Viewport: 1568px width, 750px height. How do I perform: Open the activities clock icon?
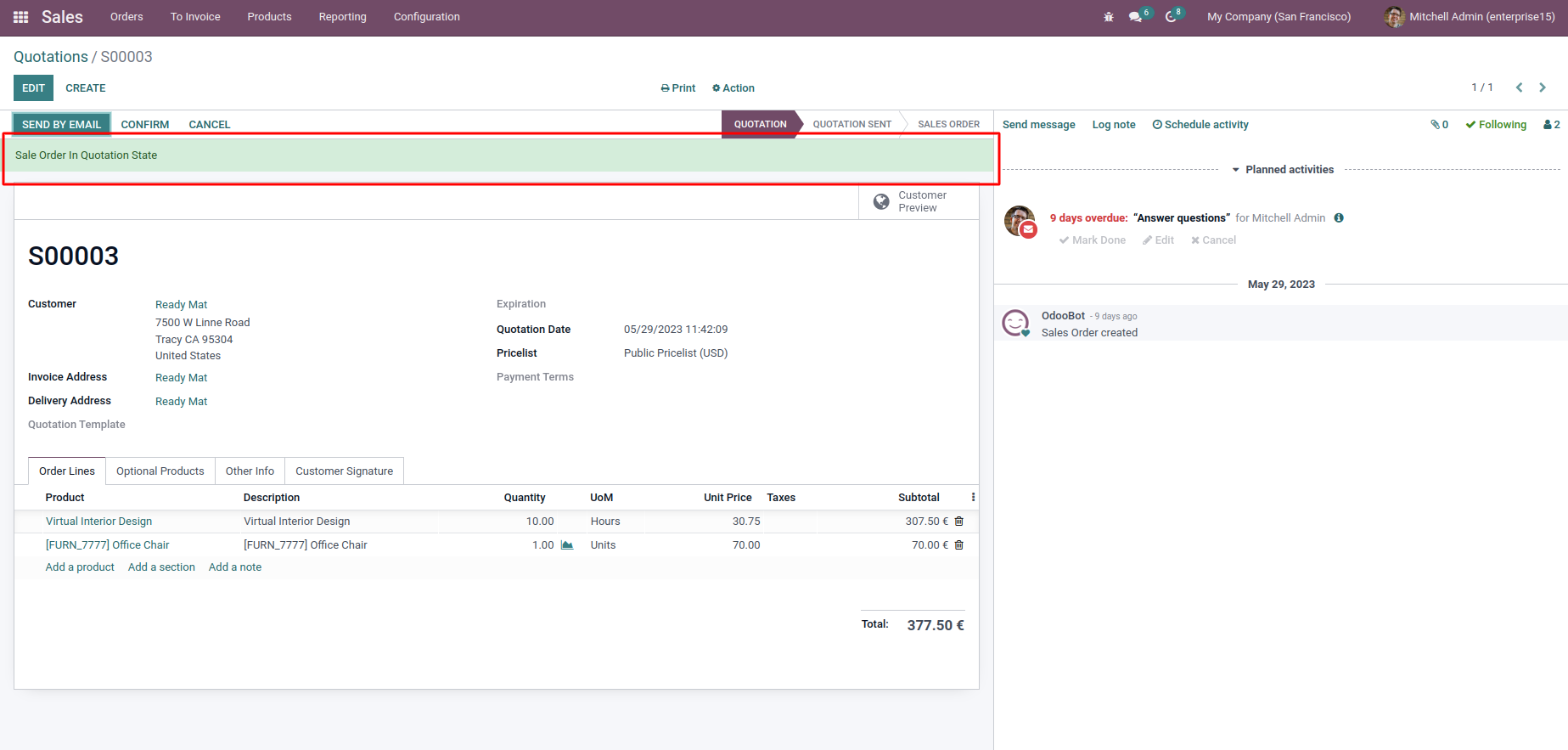click(1171, 17)
